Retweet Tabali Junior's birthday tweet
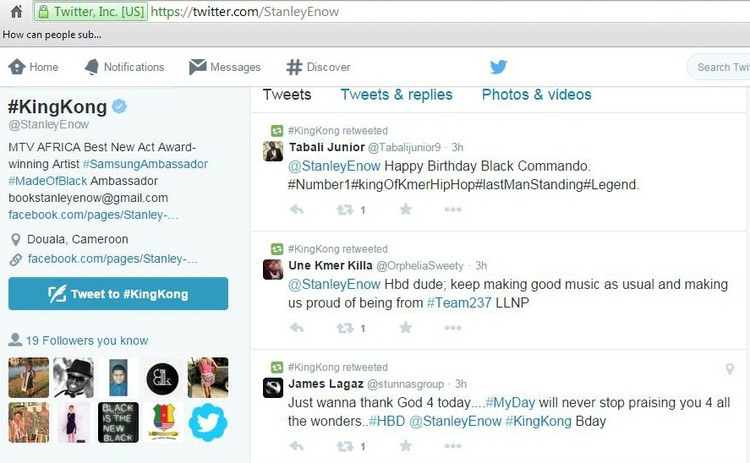Screen dimensions: 750x463 [345, 209]
